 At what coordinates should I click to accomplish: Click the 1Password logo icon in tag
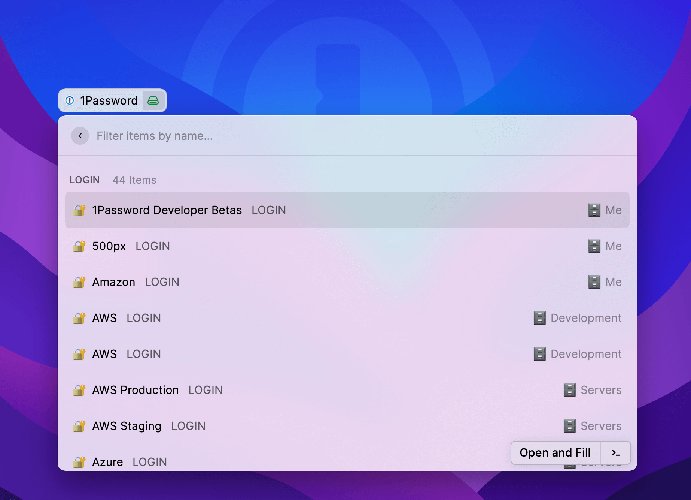[70, 100]
